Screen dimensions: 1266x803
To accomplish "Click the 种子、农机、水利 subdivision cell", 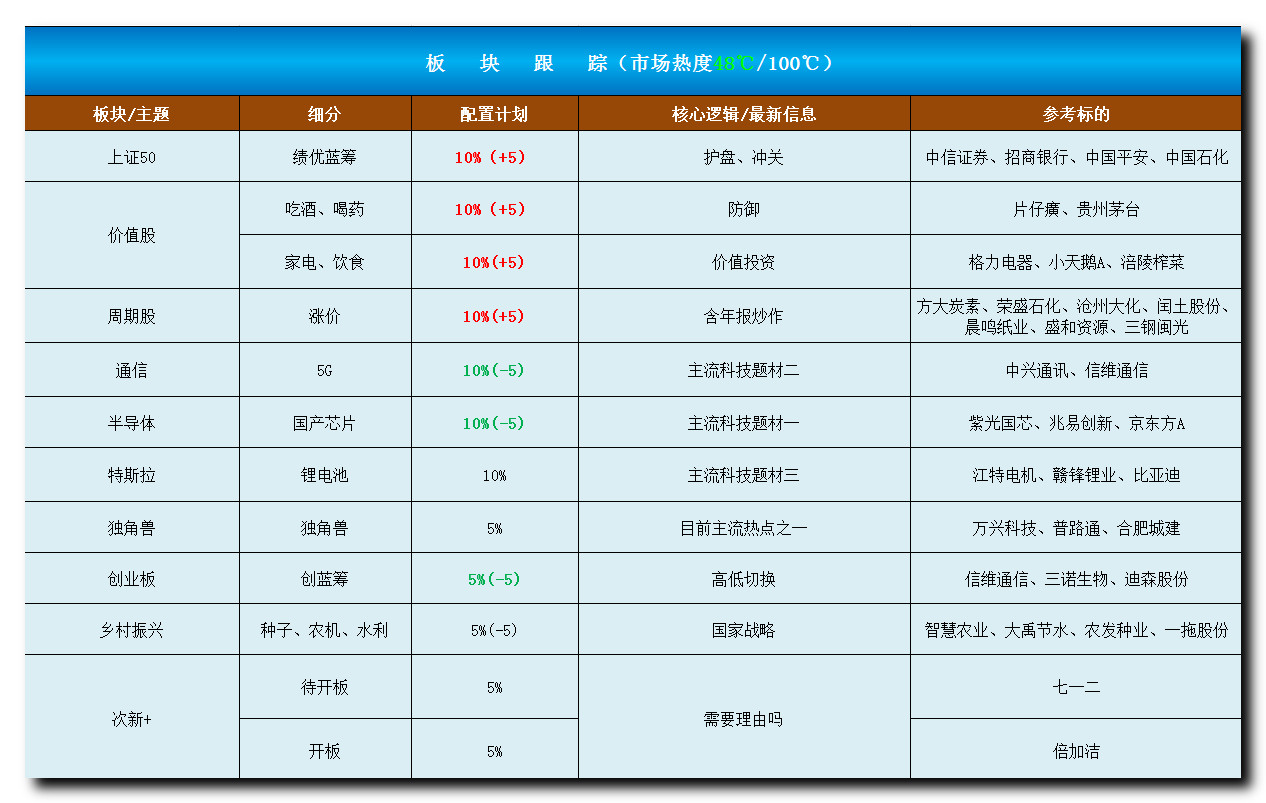I will click(x=325, y=630).
